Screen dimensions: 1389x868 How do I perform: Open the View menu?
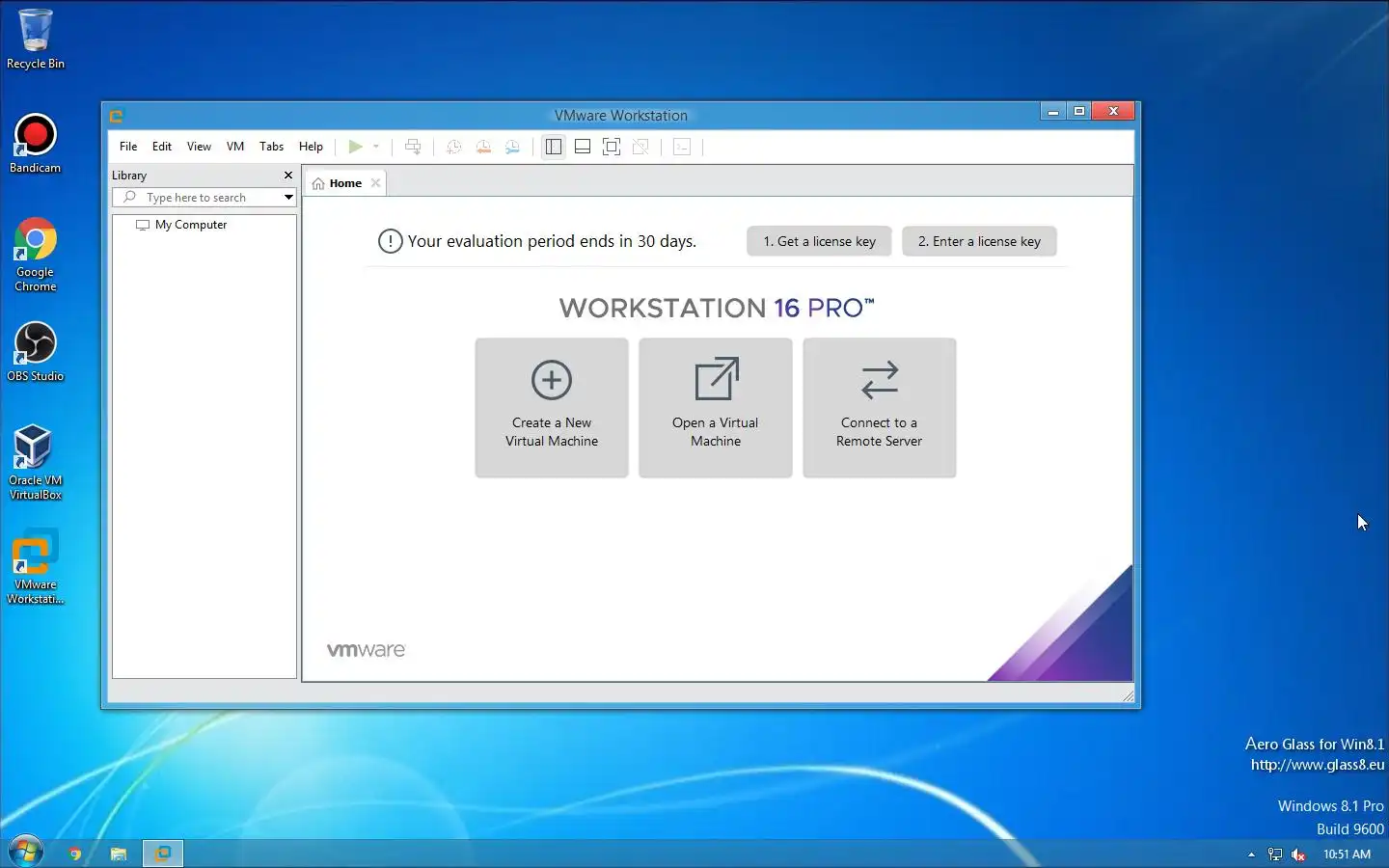(x=199, y=147)
